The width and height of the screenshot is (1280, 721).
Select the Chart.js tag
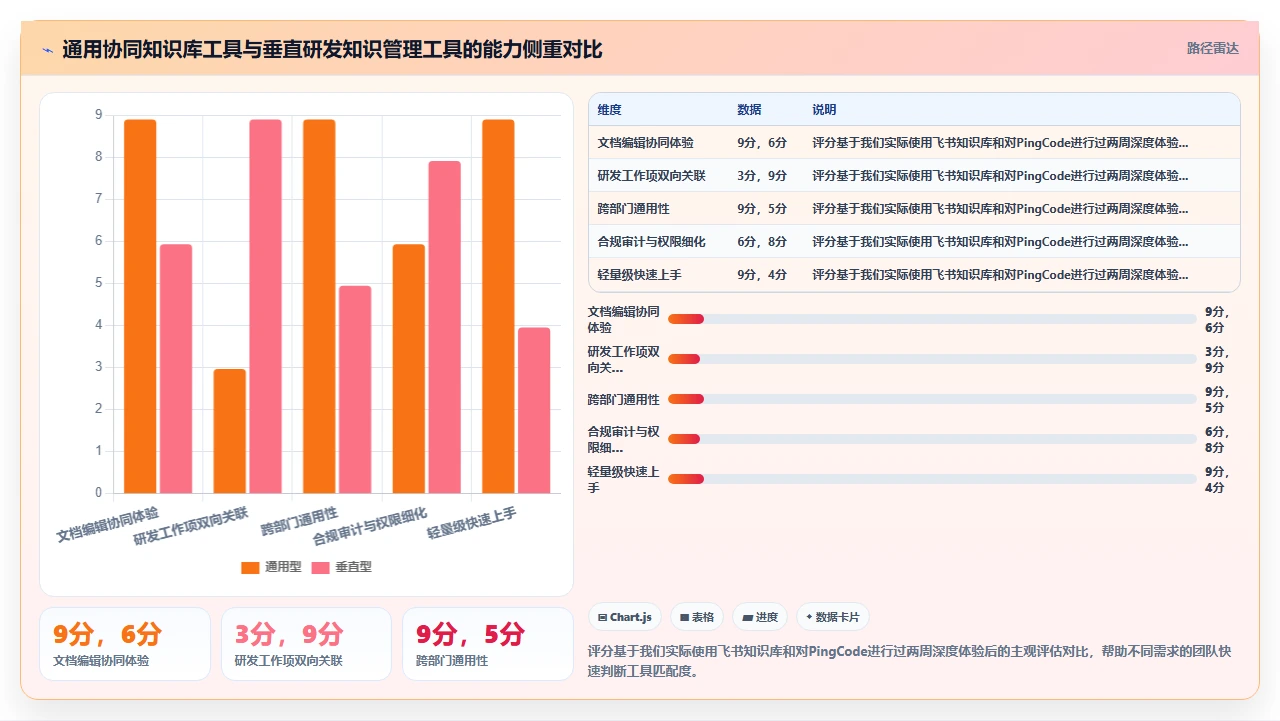tap(624, 617)
